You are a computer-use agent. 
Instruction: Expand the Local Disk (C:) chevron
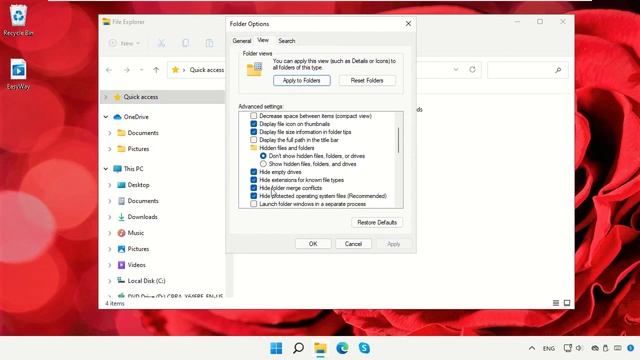point(109,281)
